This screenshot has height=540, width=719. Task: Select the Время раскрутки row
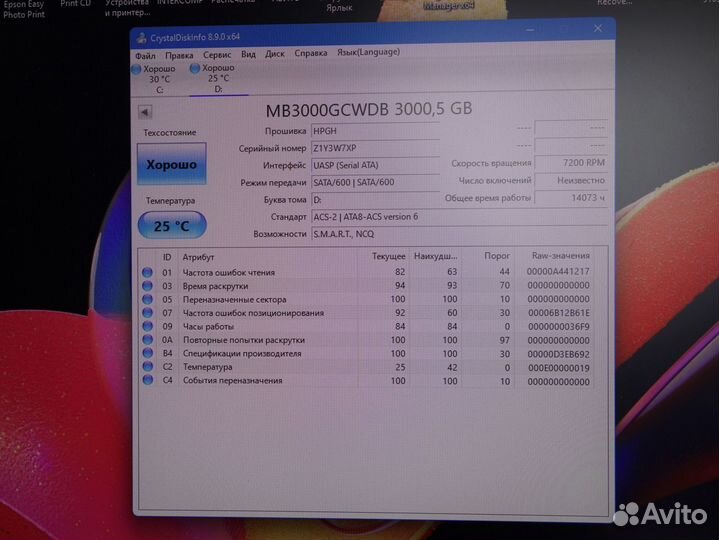[x=366, y=286]
